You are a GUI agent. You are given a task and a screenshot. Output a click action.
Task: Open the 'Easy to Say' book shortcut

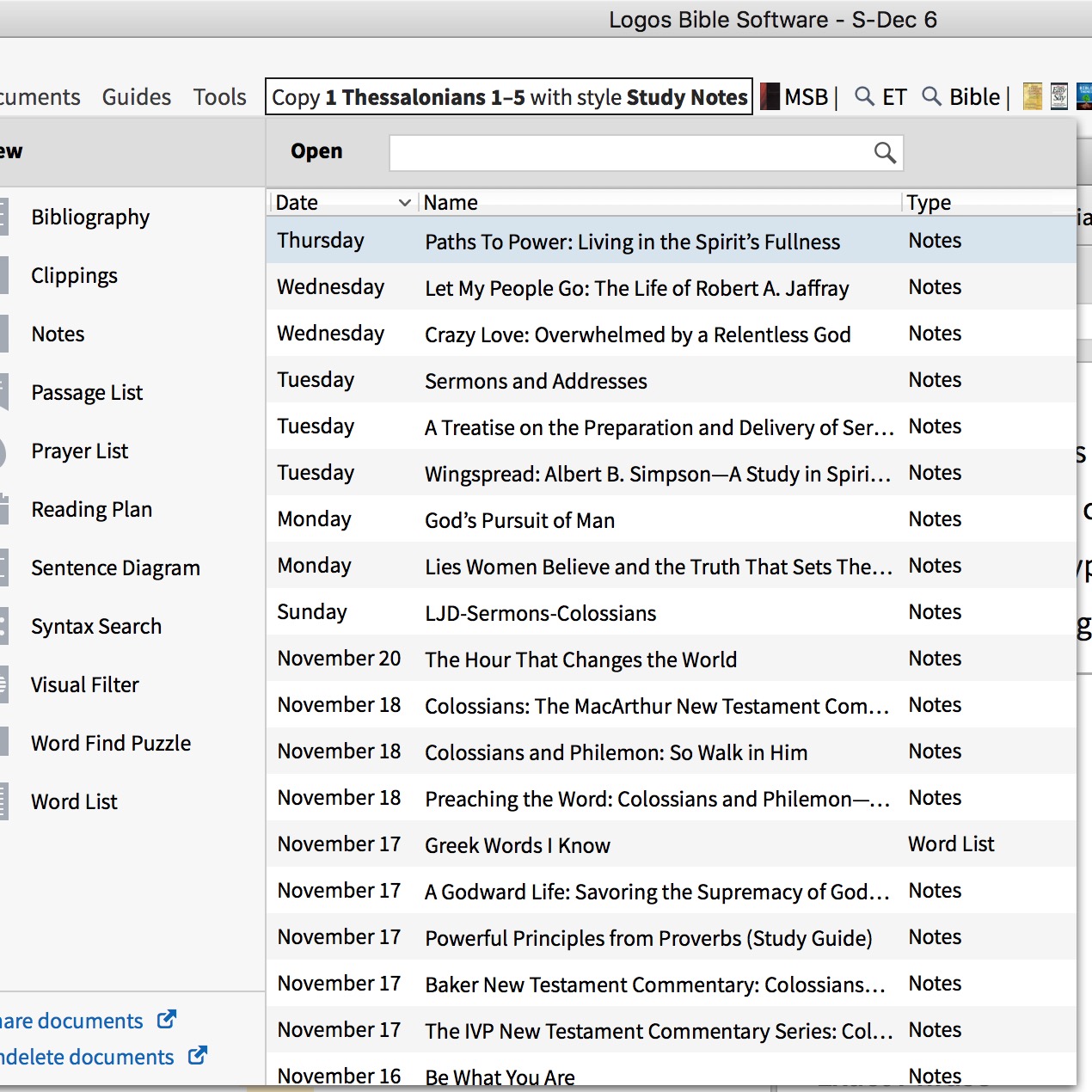pyautogui.click(x=1059, y=96)
